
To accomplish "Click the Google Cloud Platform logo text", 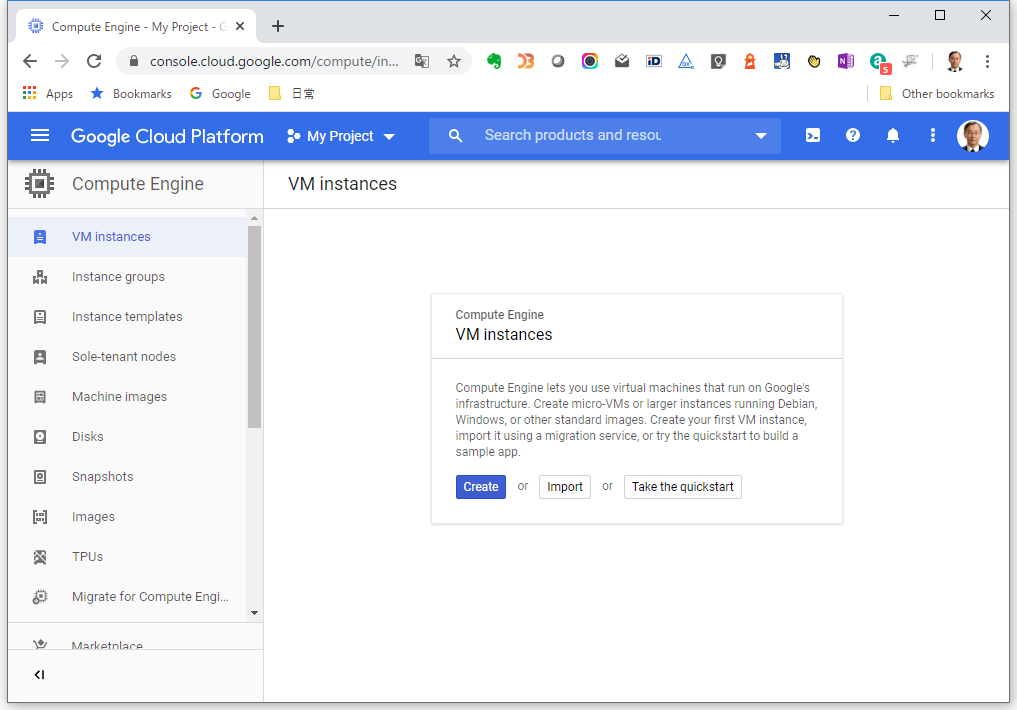I will 167,136.
